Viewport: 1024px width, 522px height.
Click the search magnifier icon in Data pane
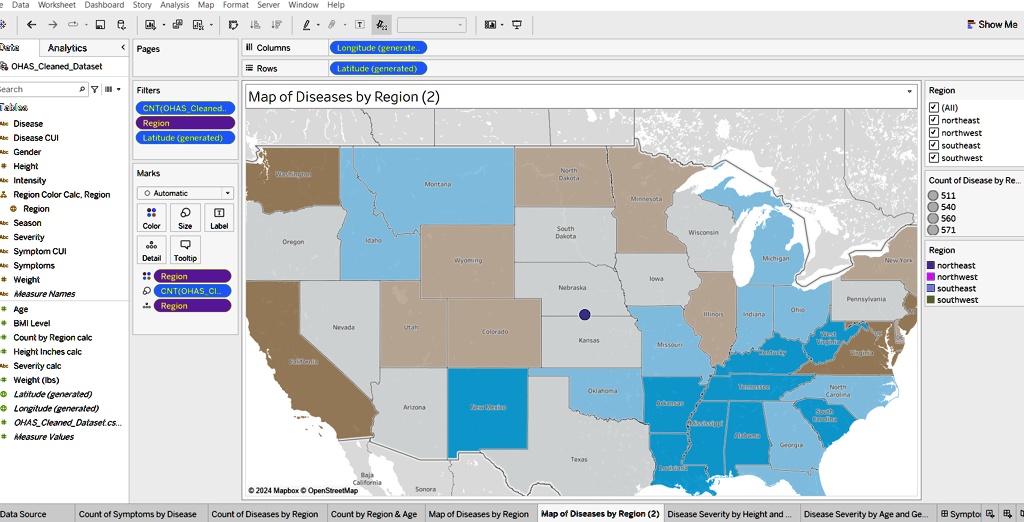pyautogui.click(x=82, y=90)
